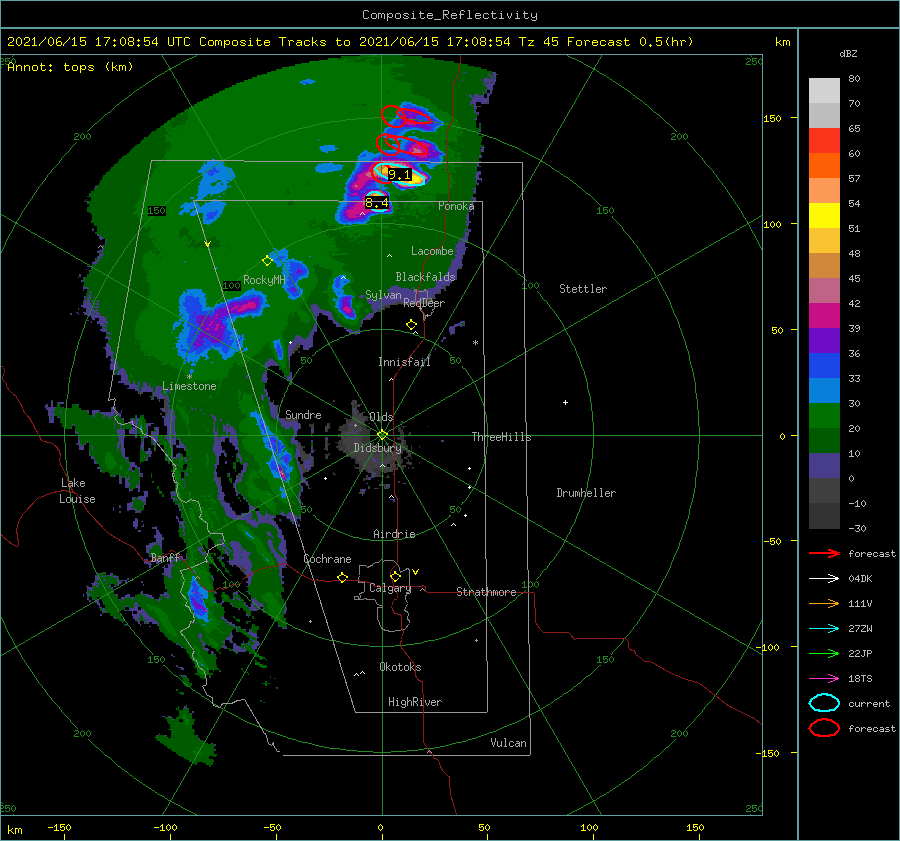The image size is (900, 841).
Task: Click the Cochrane city label
Action: click(327, 559)
